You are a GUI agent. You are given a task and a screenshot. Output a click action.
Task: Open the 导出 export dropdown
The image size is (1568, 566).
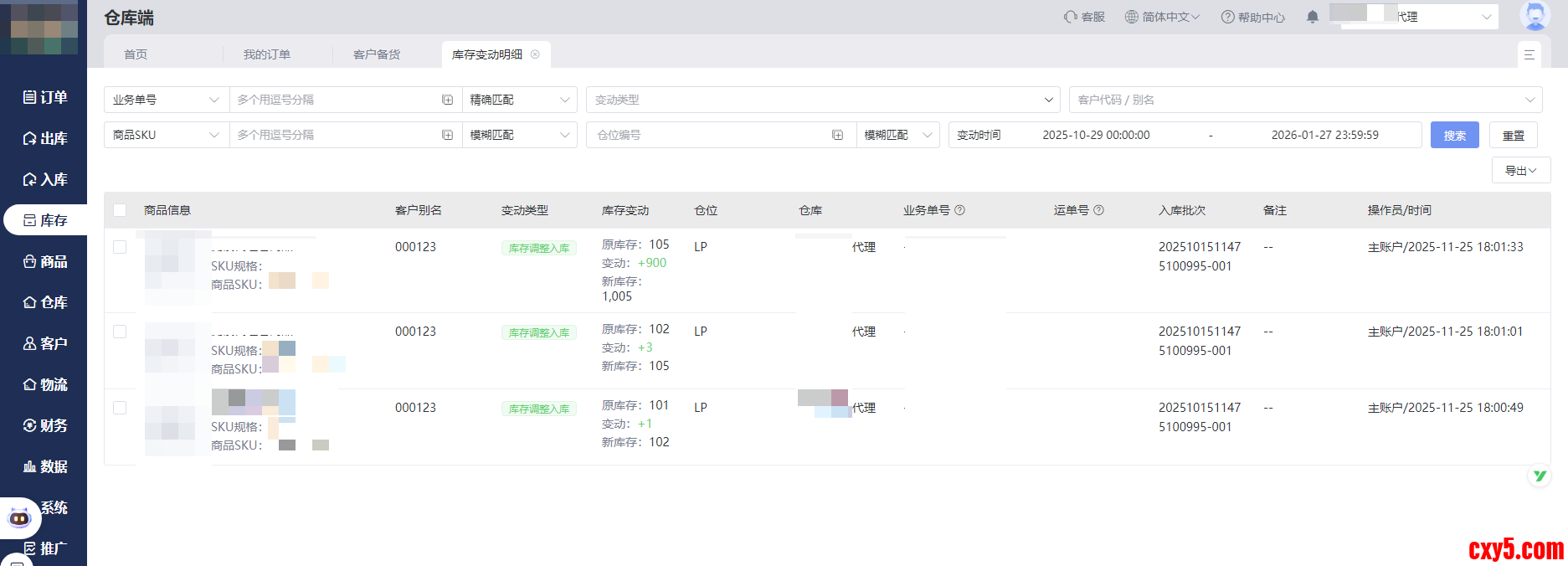click(1520, 170)
